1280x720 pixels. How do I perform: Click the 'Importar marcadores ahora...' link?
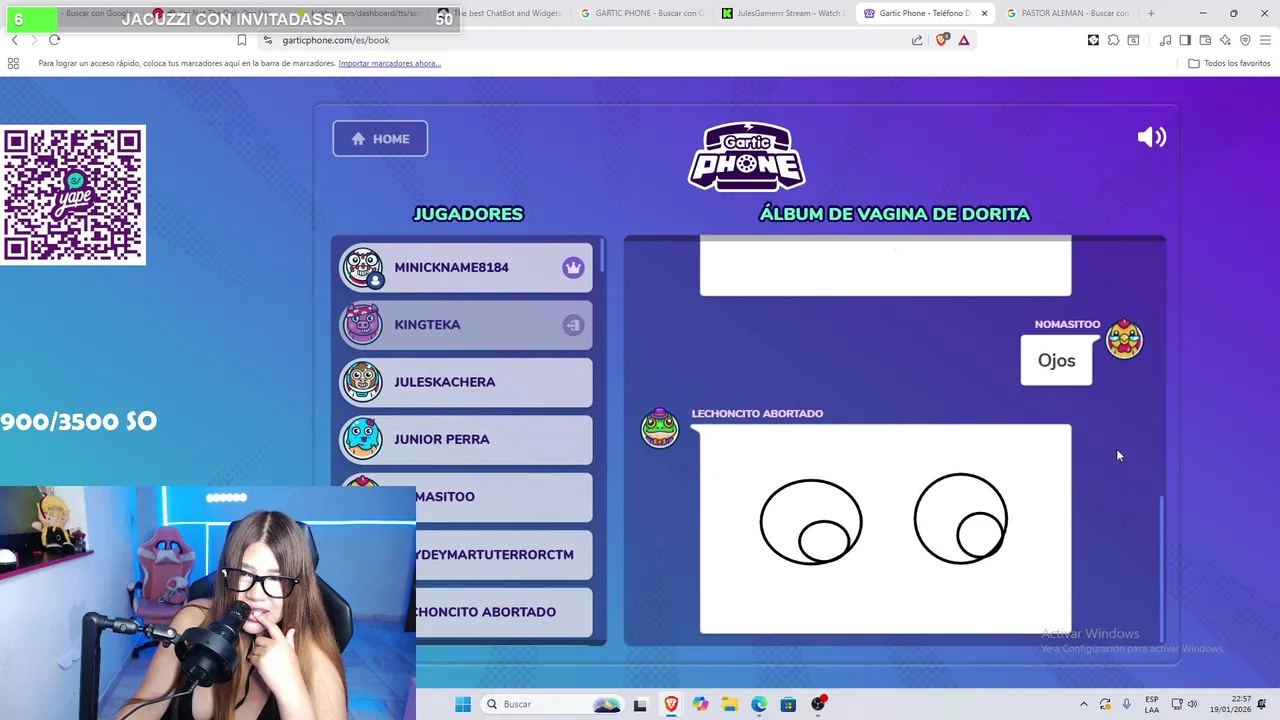(389, 63)
